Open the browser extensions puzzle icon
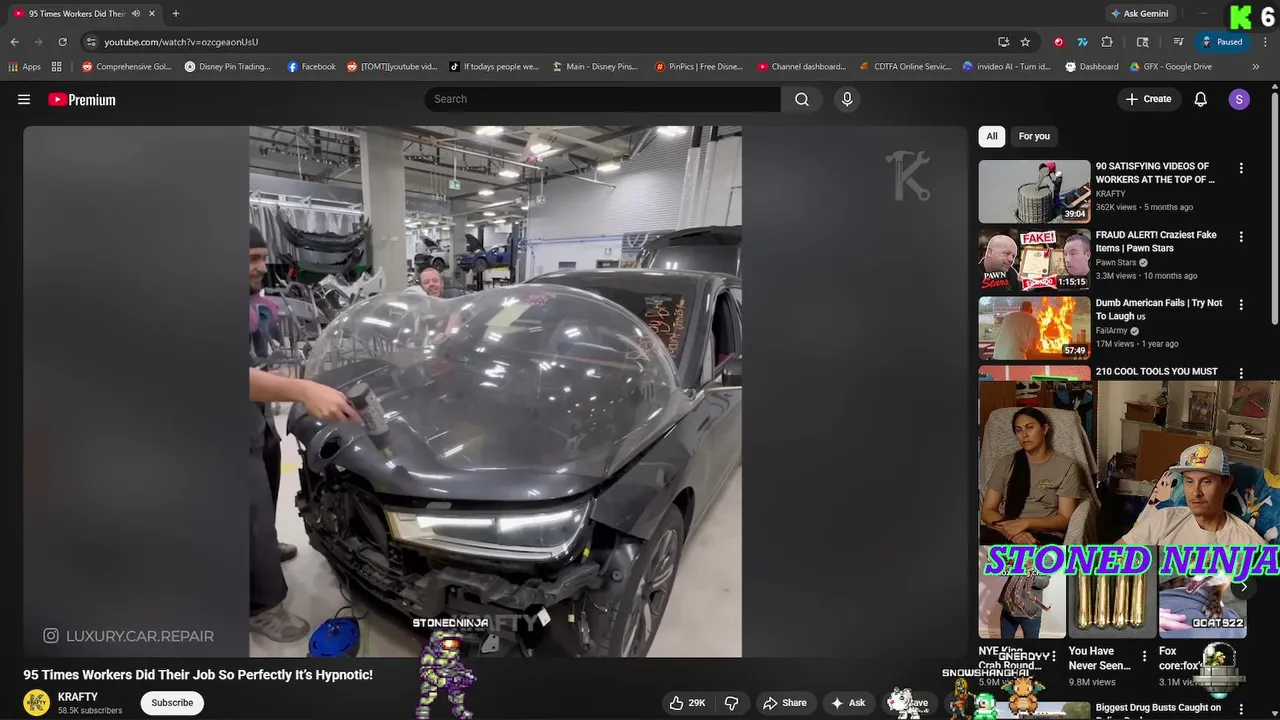 pos(1107,42)
